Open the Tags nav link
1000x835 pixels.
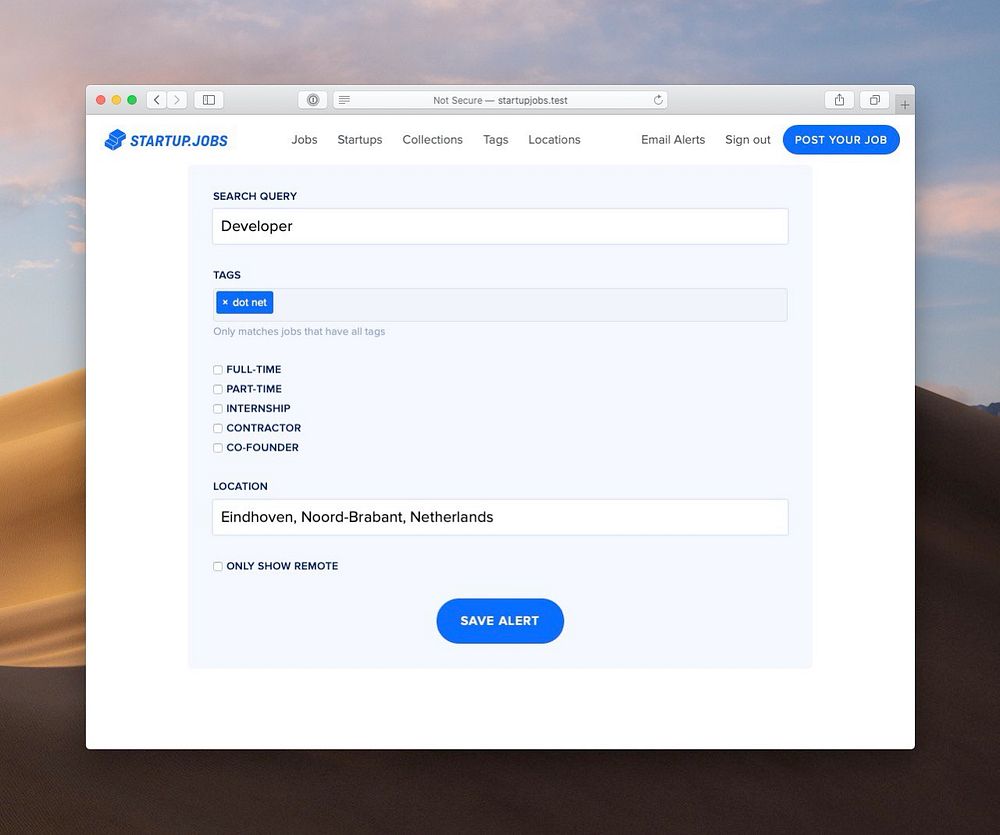click(x=496, y=140)
